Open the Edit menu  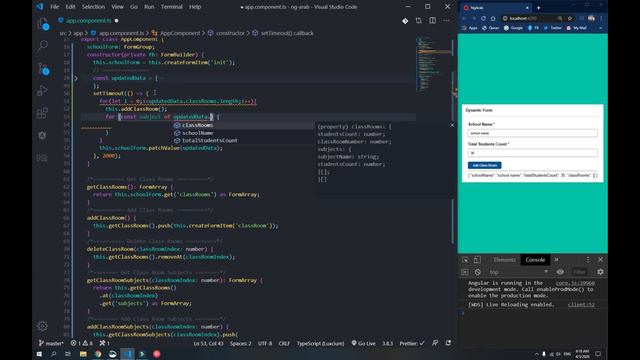70,7
